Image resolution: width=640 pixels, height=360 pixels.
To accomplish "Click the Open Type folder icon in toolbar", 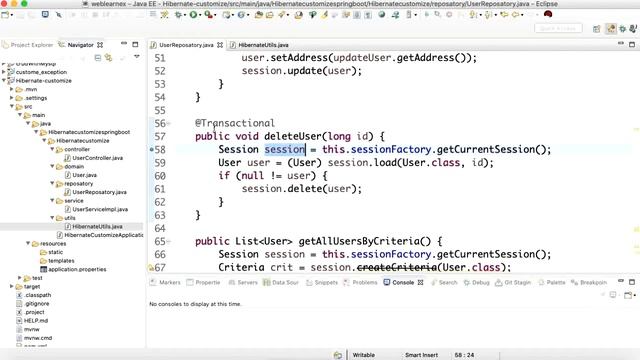I will tap(258, 15).
